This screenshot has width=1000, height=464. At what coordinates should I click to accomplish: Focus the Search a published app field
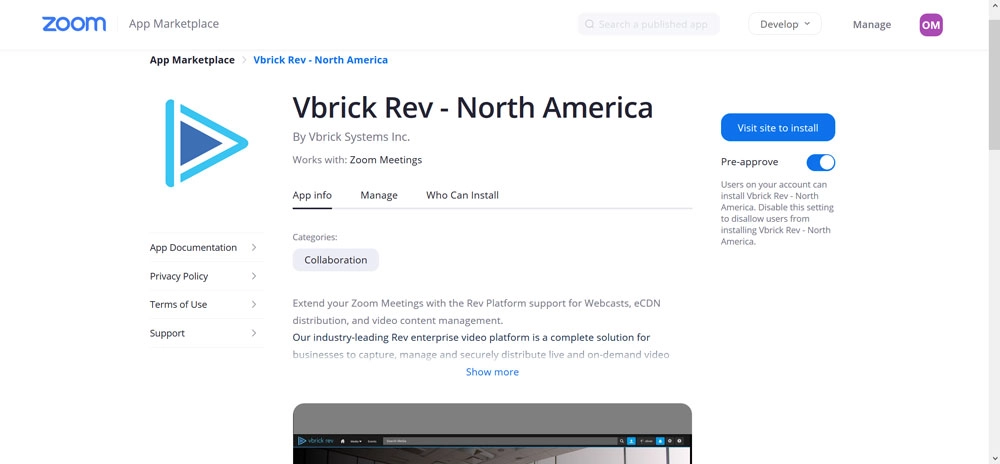(649, 24)
